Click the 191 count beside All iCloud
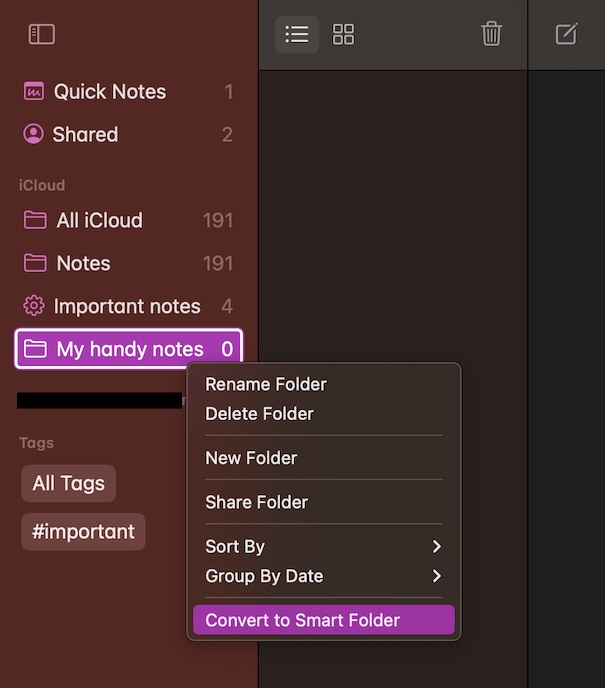605x688 pixels. pos(218,220)
